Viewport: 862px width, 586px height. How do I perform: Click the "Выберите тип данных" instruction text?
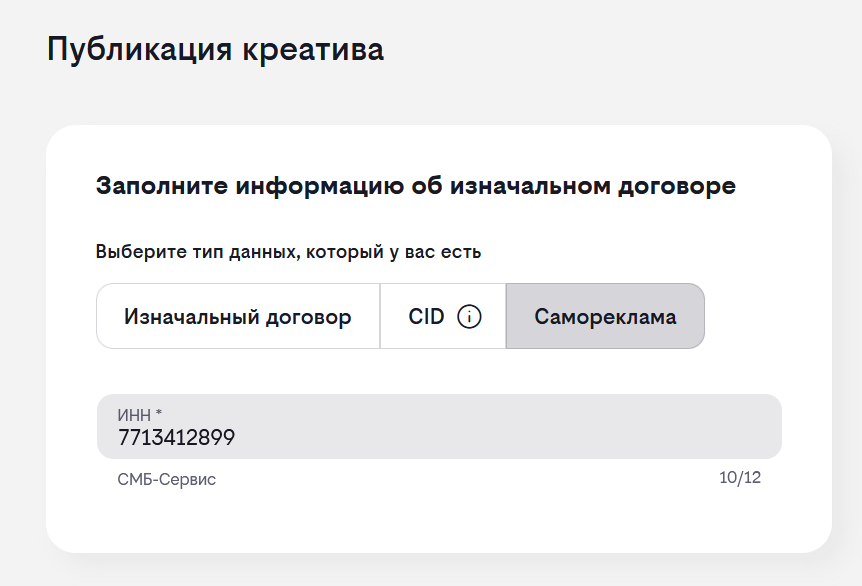click(x=288, y=252)
